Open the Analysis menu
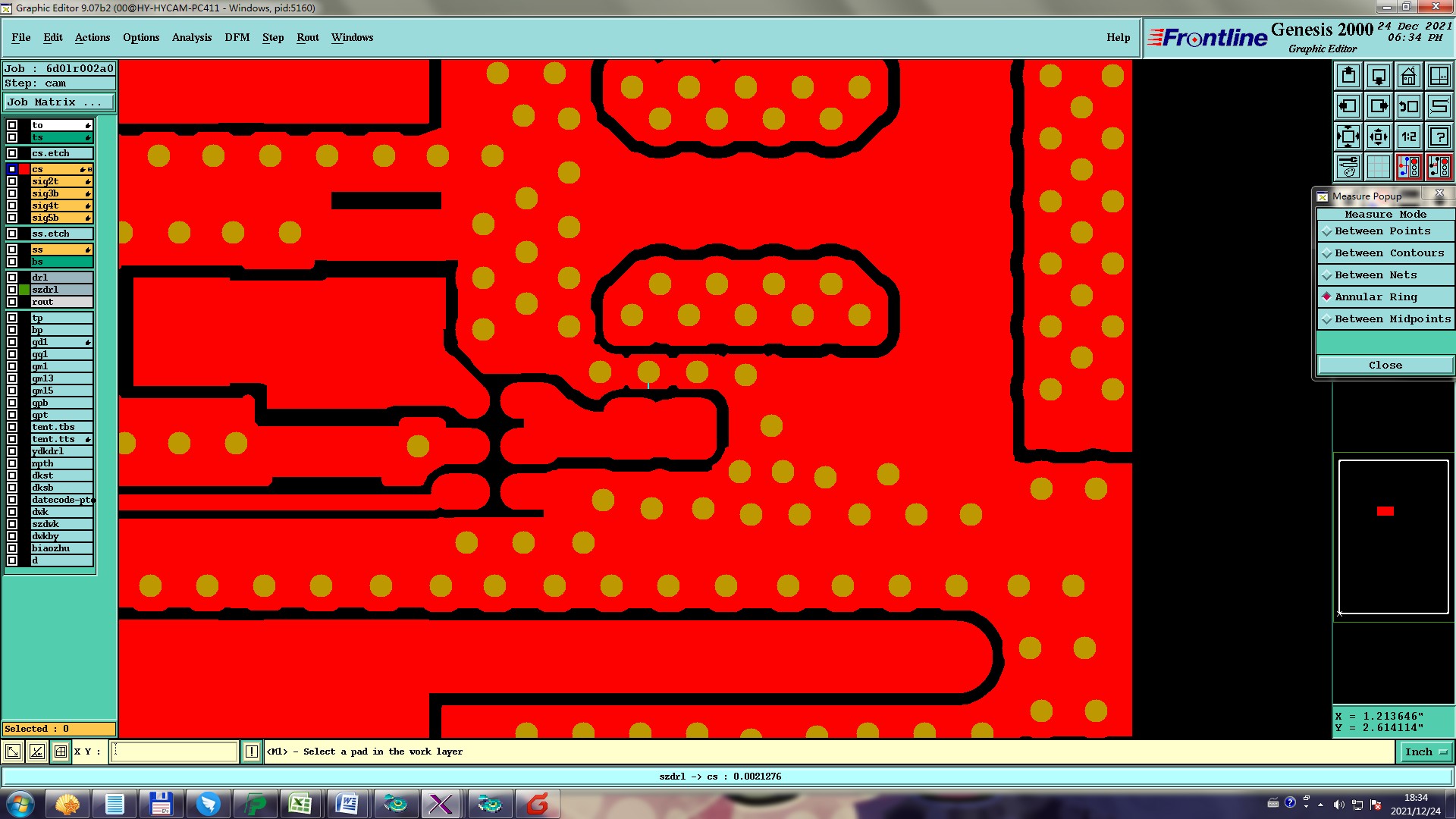 [191, 37]
